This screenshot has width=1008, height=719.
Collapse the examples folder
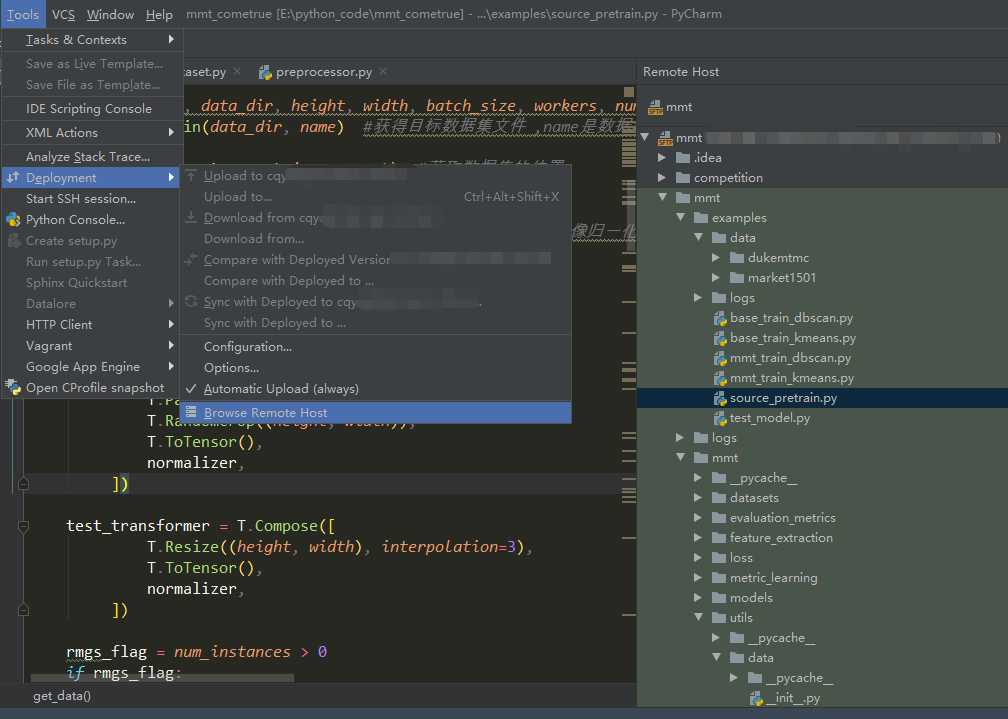(680, 218)
